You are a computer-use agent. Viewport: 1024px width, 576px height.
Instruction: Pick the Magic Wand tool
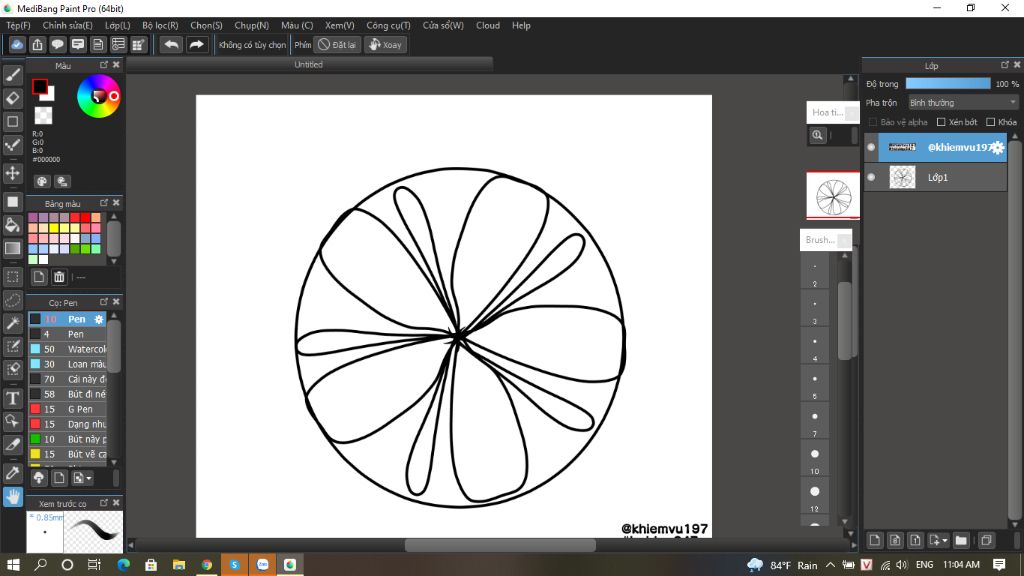[12, 323]
